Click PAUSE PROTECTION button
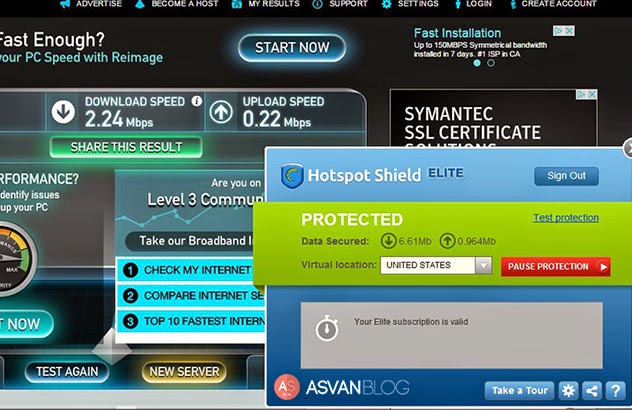Image resolution: width=632 pixels, height=410 pixels. tap(556, 267)
